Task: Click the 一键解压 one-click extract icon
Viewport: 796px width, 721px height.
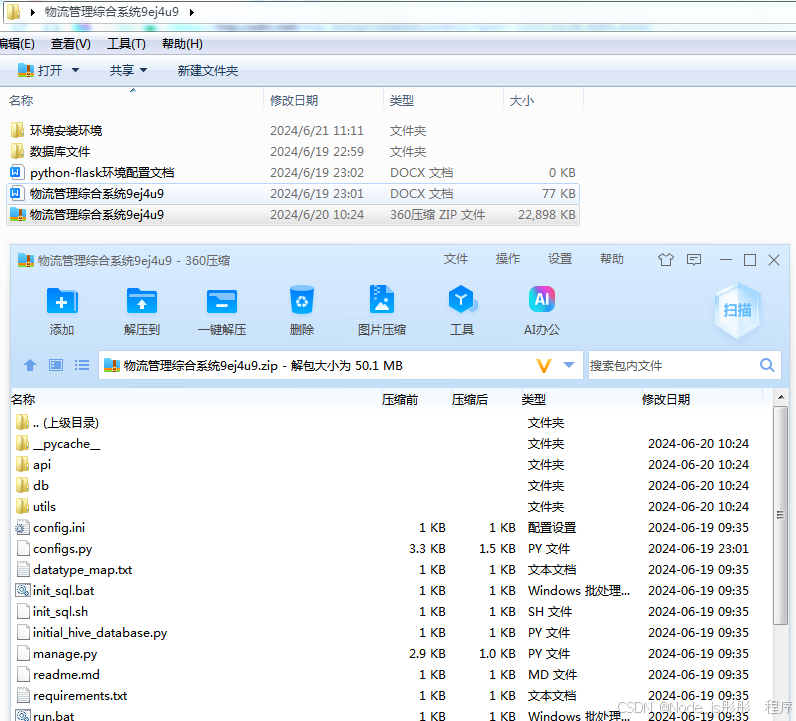Action: click(x=222, y=301)
